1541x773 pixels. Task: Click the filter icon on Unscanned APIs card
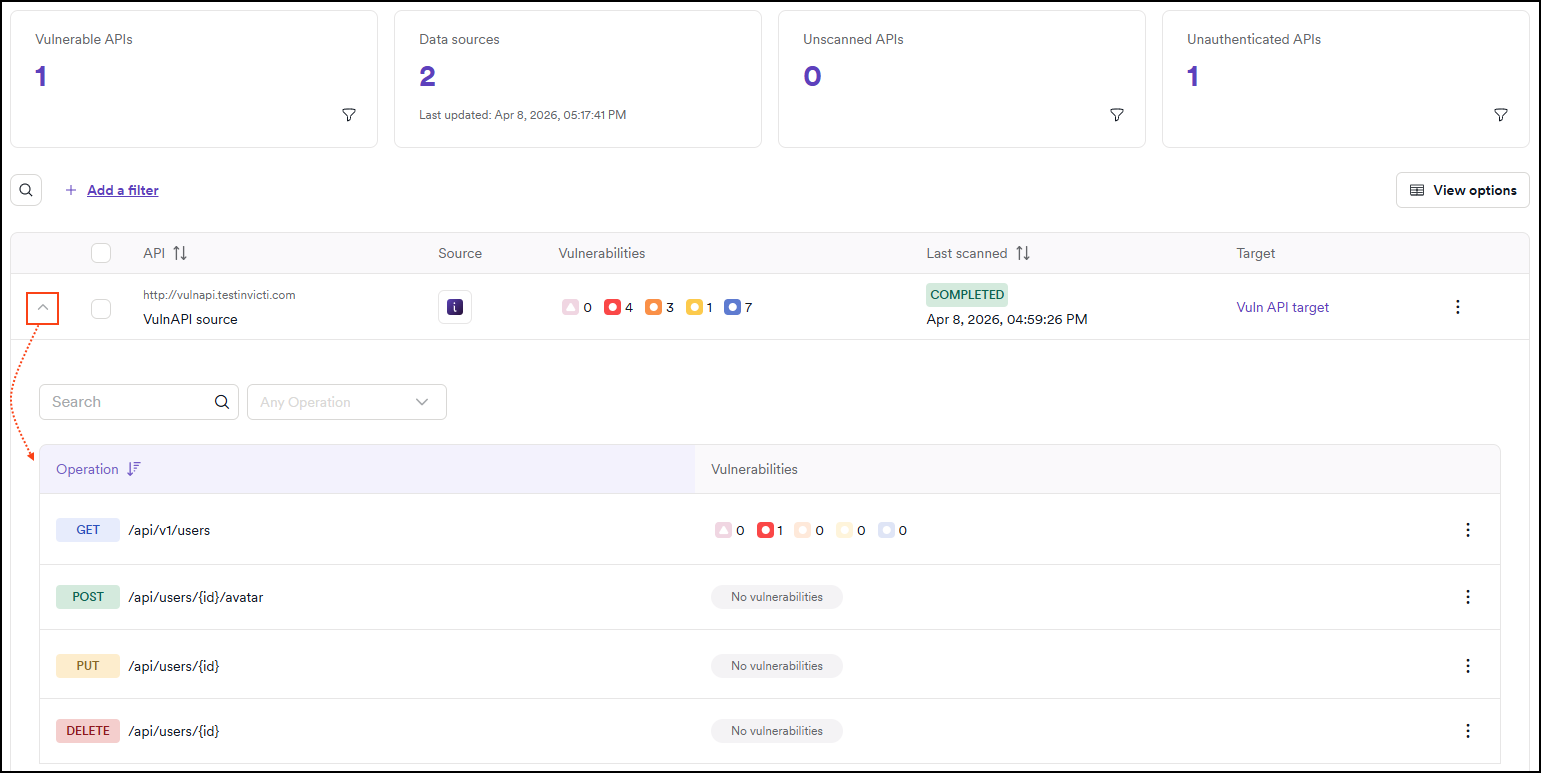click(x=1117, y=116)
